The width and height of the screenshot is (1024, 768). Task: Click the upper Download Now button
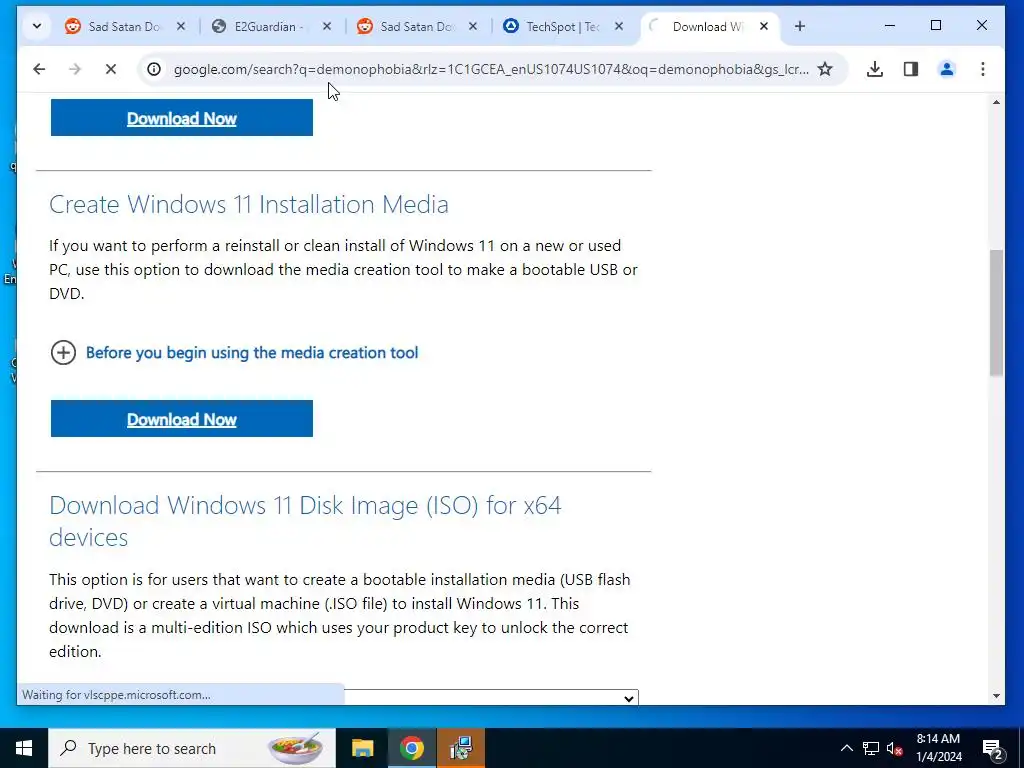coord(182,118)
